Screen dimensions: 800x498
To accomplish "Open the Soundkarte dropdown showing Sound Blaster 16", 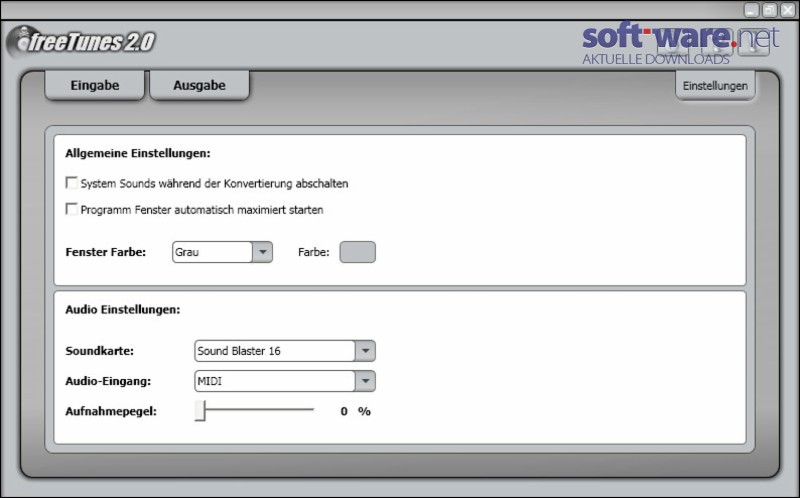I will click(285, 351).
